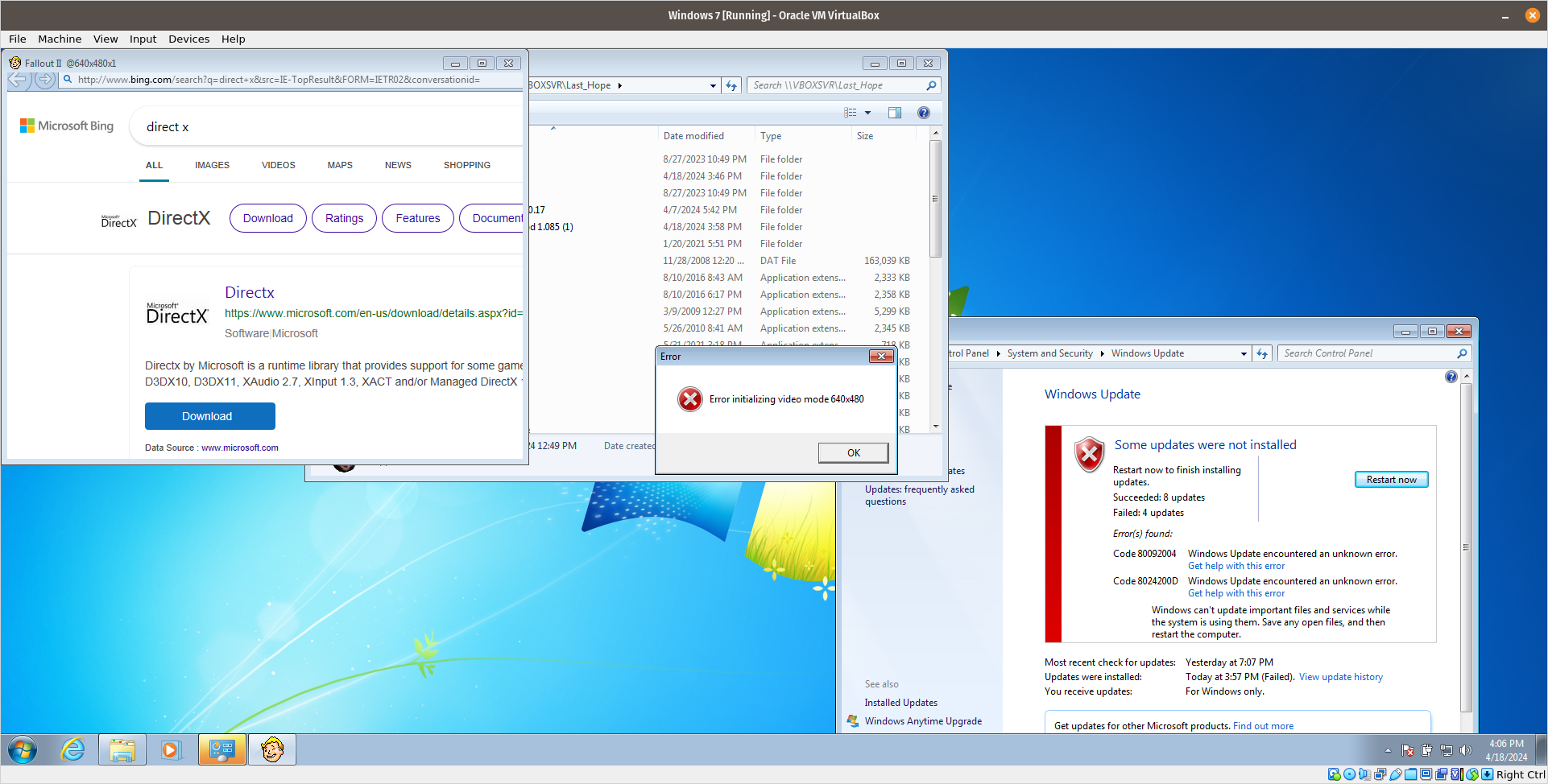Open the VirtualBox Help menu
The image size is (1548, 784).
[234, 39]
